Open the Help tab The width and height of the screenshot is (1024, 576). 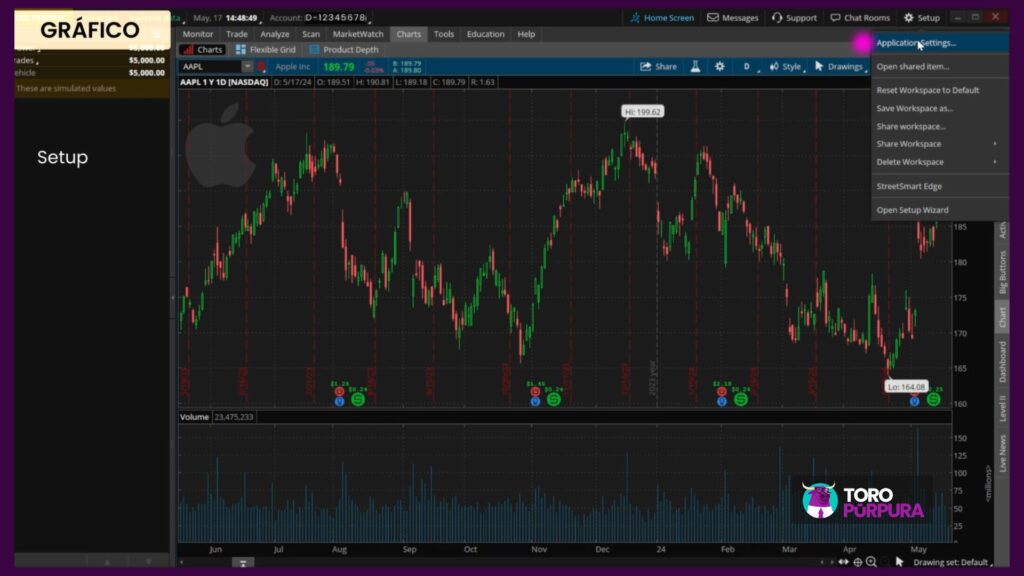[x=526, y=34]
